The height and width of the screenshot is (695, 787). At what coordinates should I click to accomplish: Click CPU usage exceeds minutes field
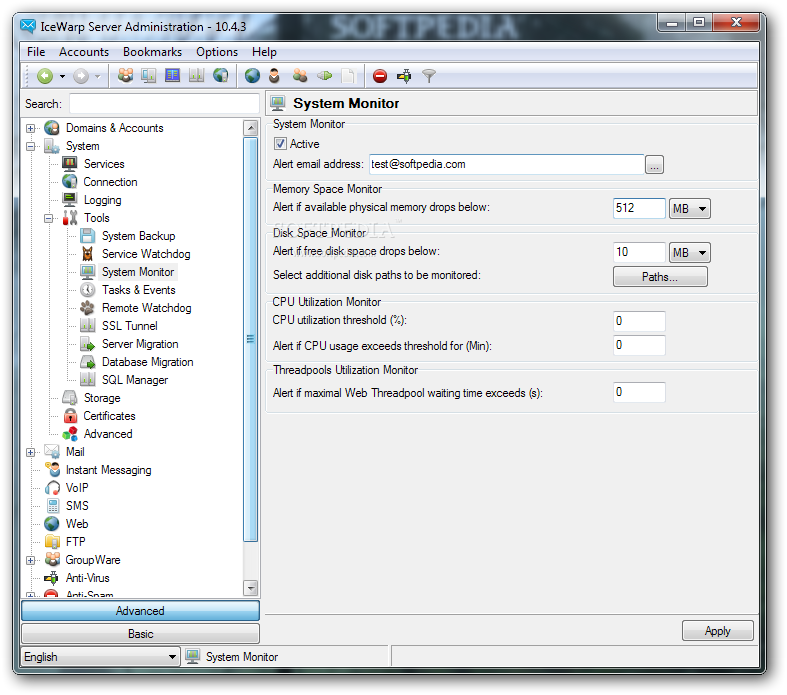639,345
